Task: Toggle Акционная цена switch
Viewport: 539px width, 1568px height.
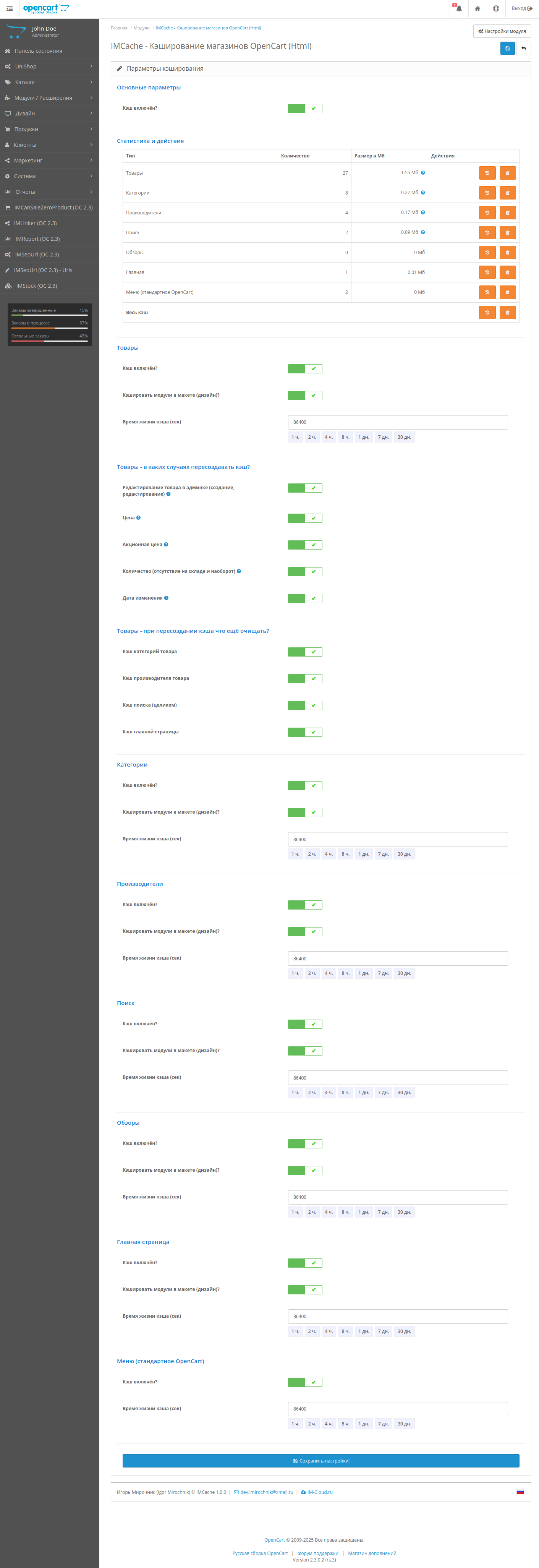Action: 305,545
